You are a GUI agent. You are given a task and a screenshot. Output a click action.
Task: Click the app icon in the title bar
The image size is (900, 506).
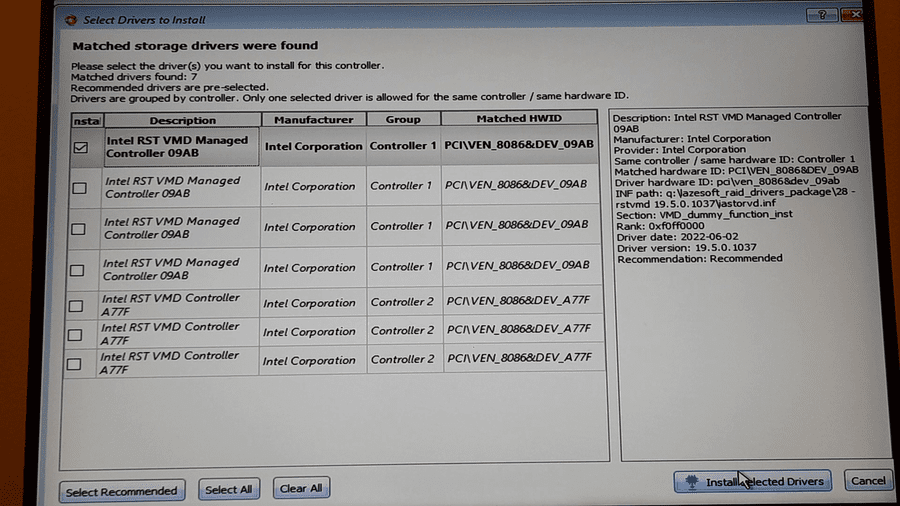pos(71,20)
